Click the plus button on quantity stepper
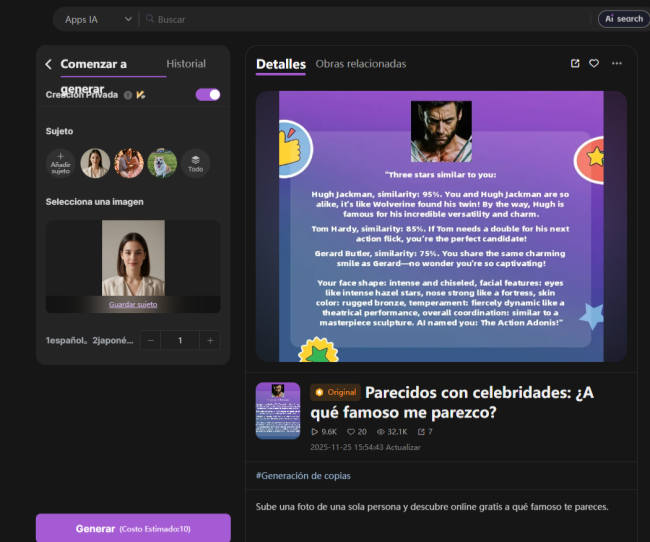The image size is (650, 542). 209,340
